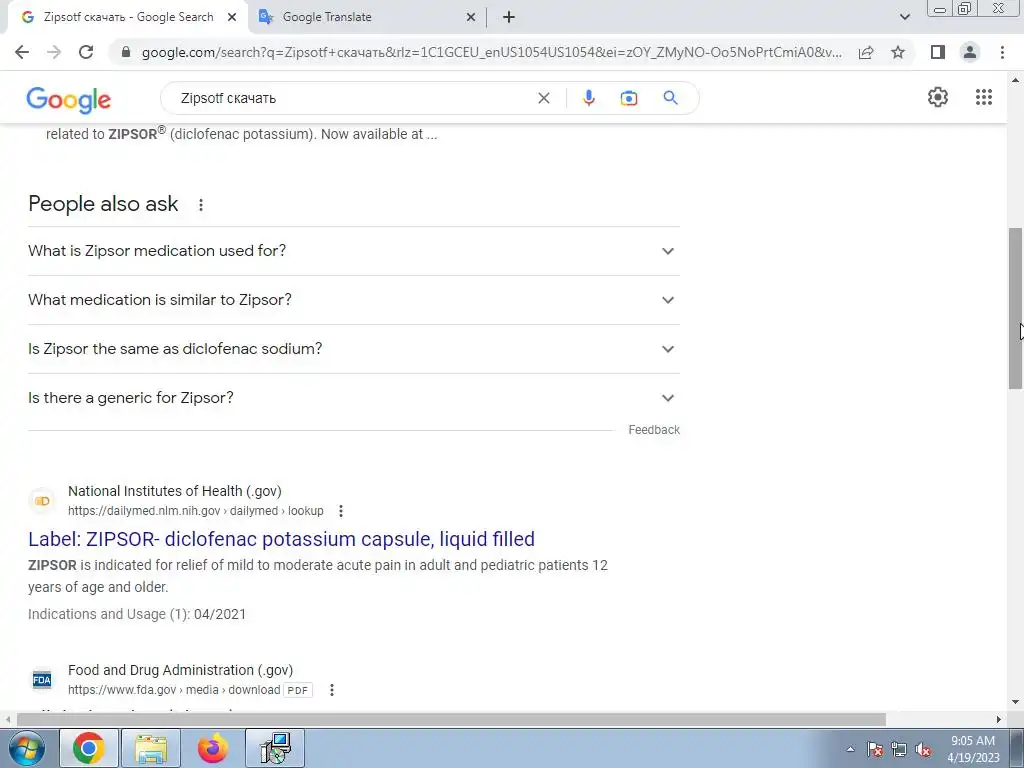The width and height of the screenshot is (1024, 768).
Task: Click the browser address bar URL
Action: 491,52
